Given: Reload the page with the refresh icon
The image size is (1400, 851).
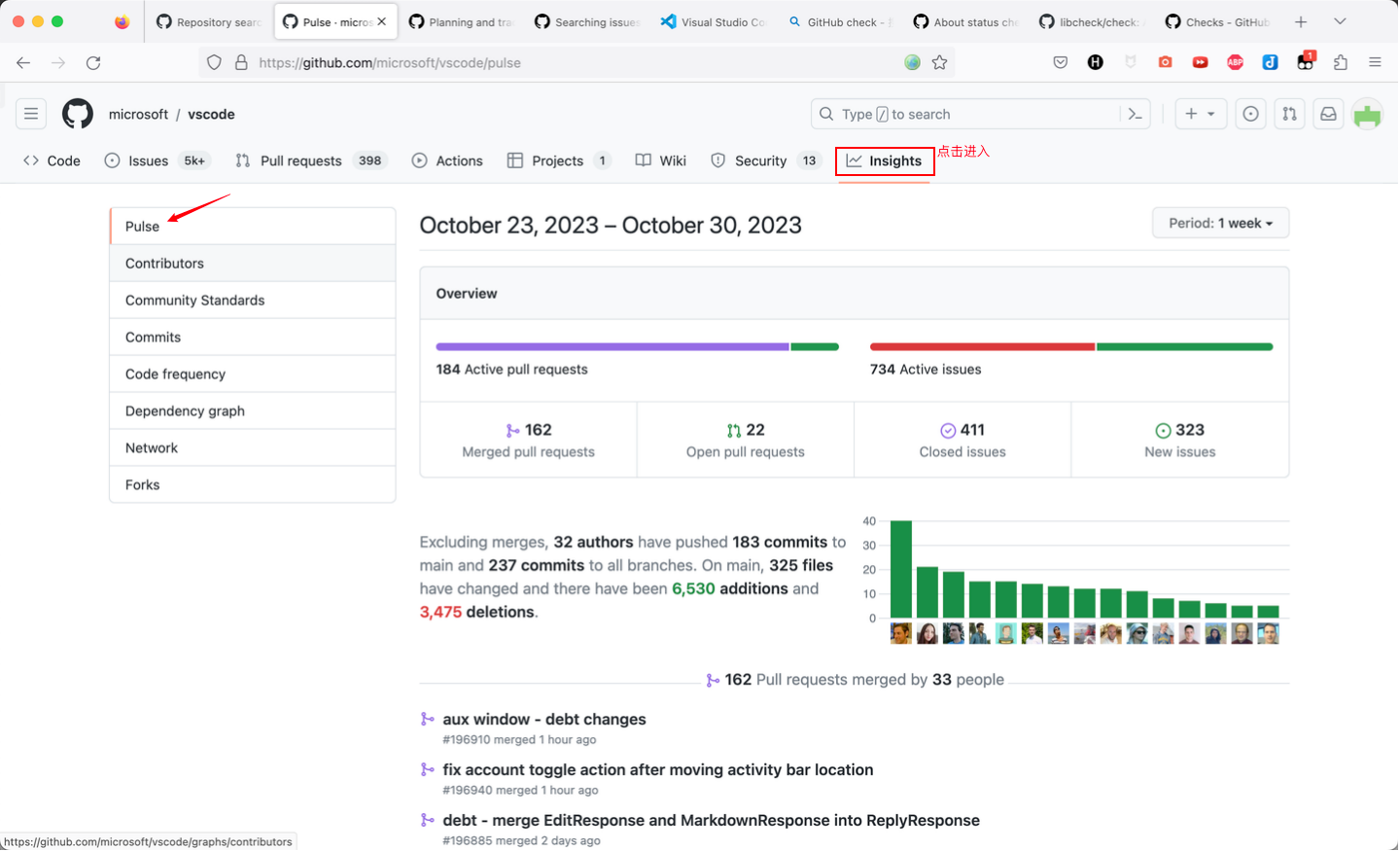Looking at the screenshot, I should (x=93, y=62).
